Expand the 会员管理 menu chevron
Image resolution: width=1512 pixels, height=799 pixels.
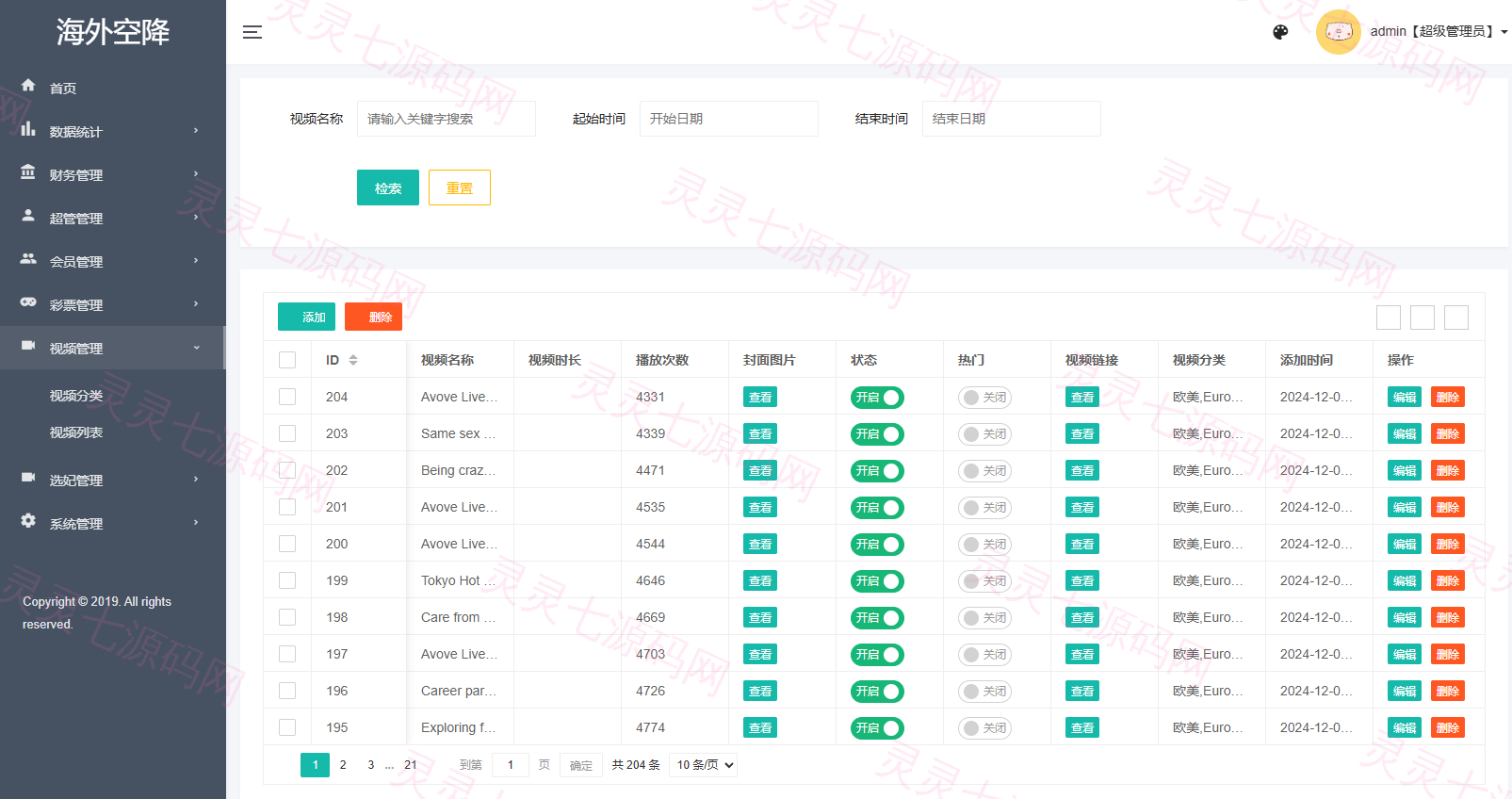196,260
